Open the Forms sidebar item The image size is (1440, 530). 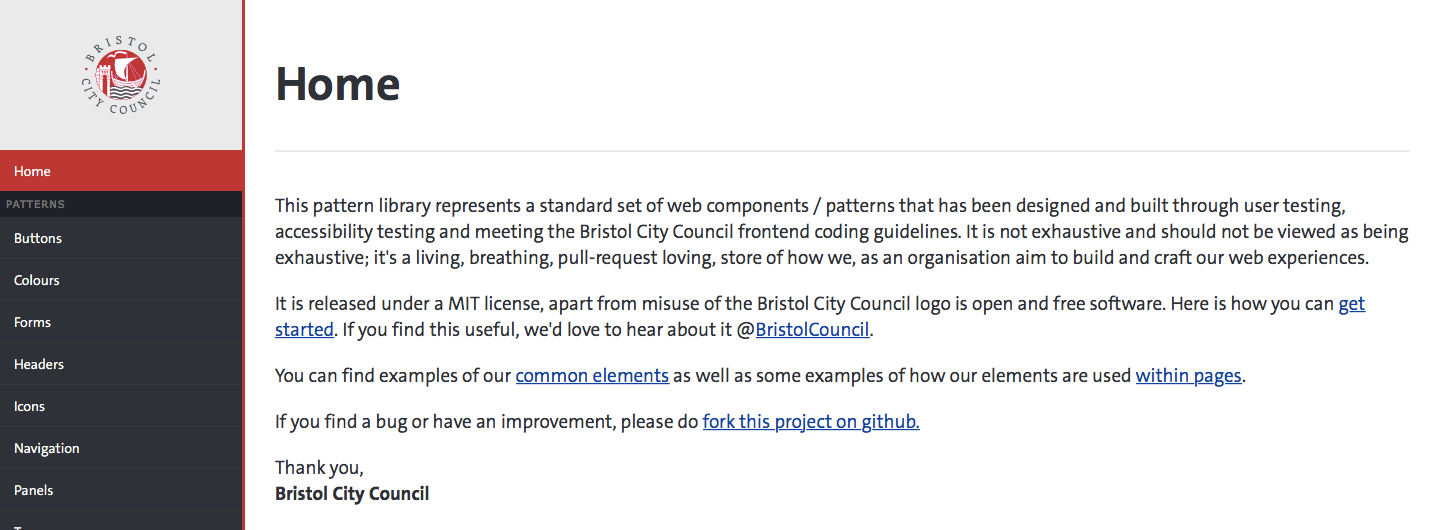tap(32, 323)
